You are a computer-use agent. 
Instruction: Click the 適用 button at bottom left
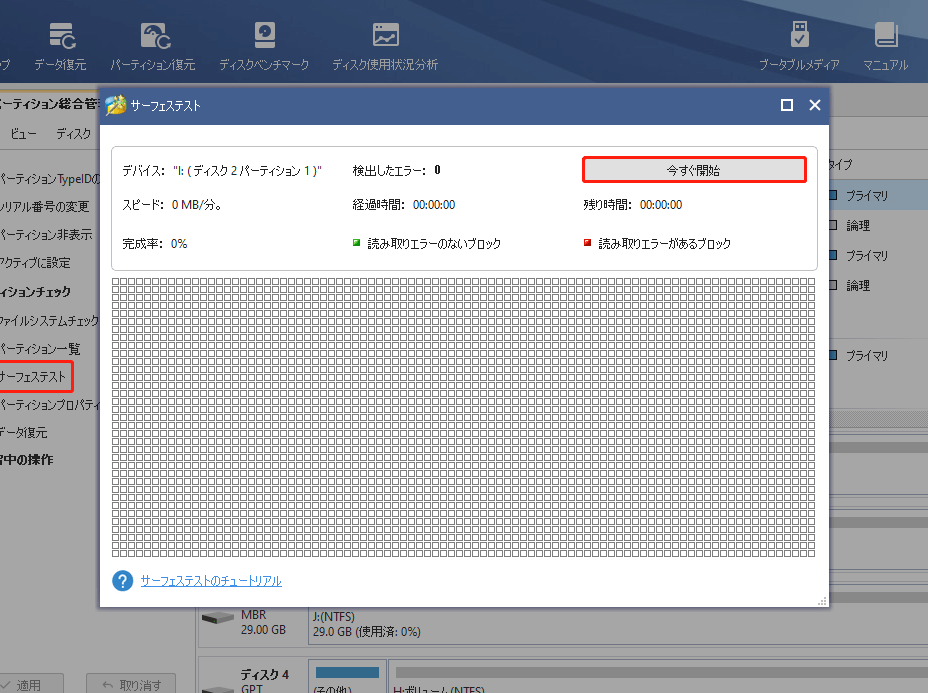click(30, 685)
